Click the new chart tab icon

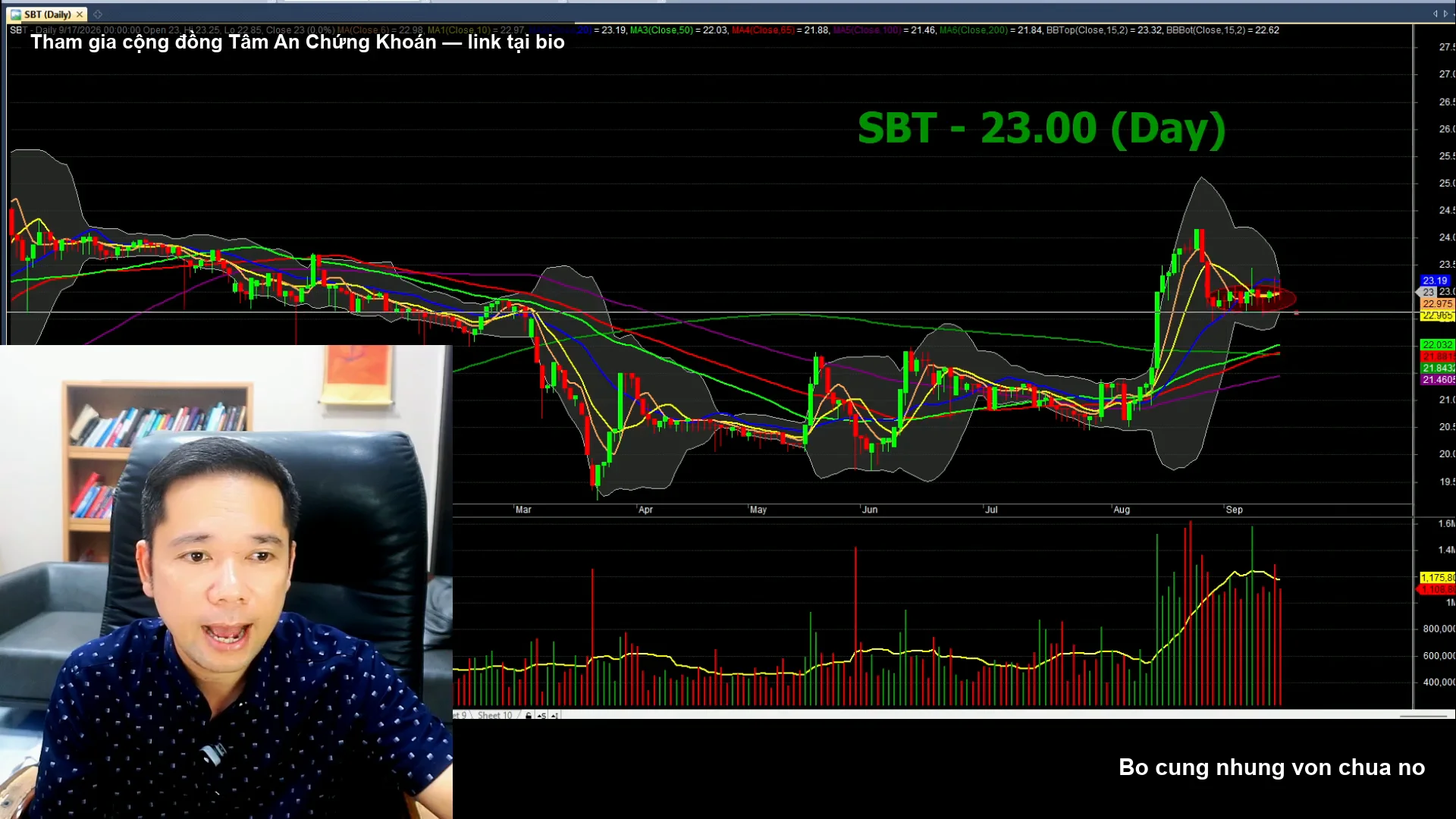(x=98, y=14)
